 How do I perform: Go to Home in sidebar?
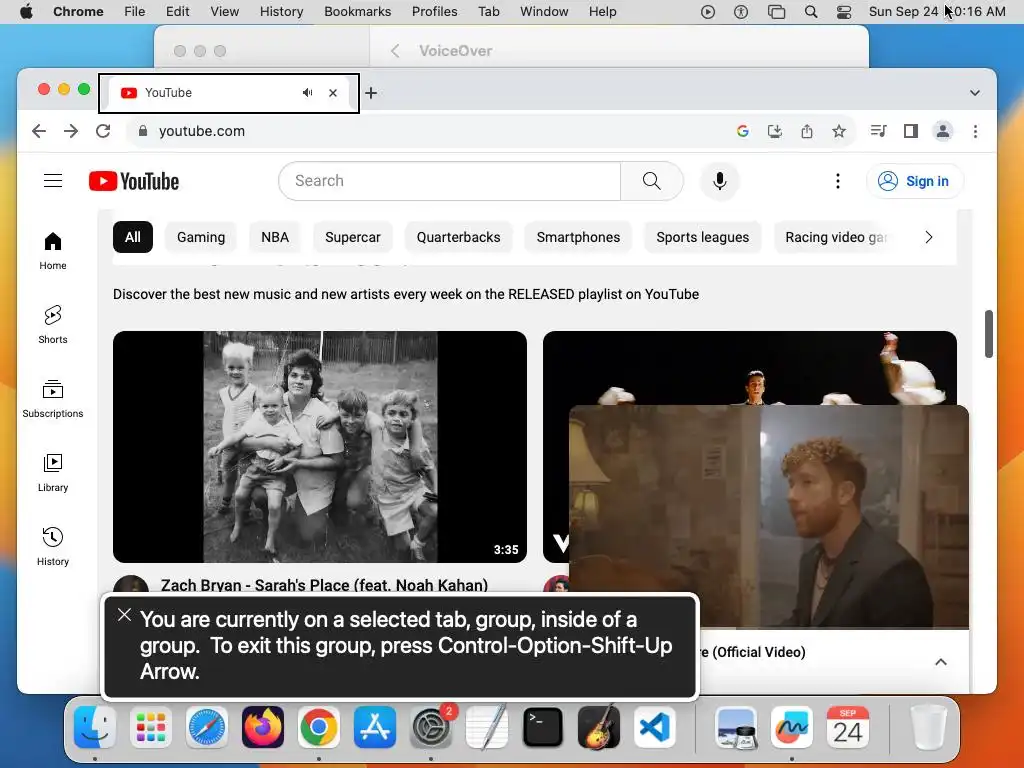pyautogui.click(x=53, y=251)
